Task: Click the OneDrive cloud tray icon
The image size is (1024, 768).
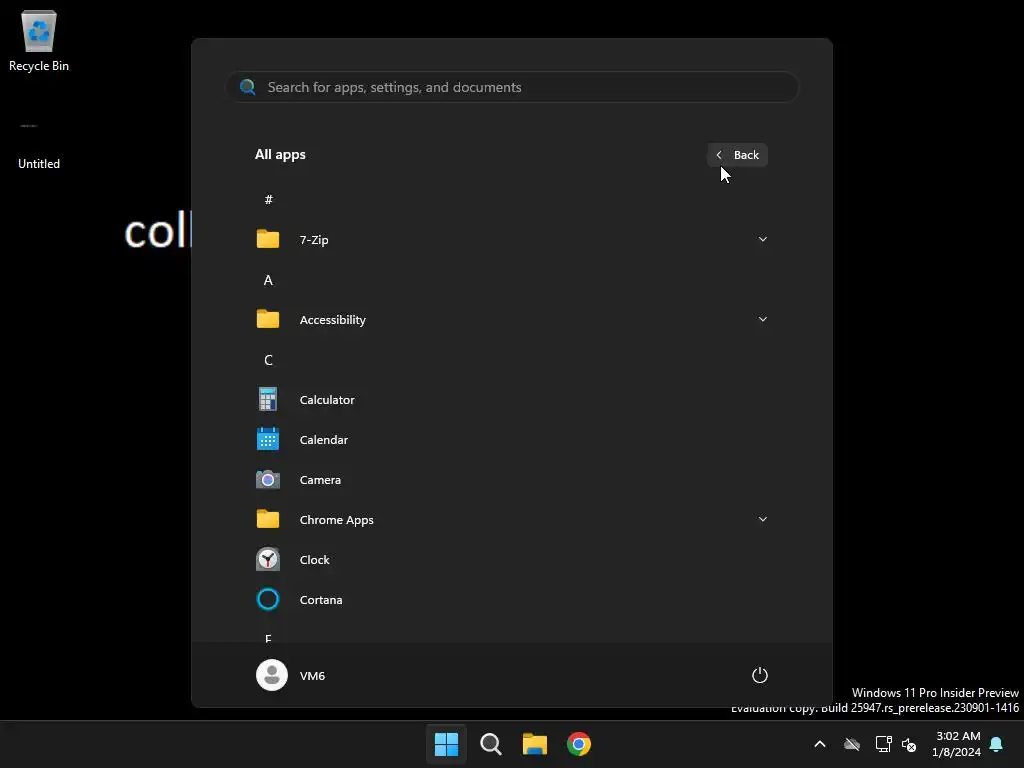Action: 852,744
